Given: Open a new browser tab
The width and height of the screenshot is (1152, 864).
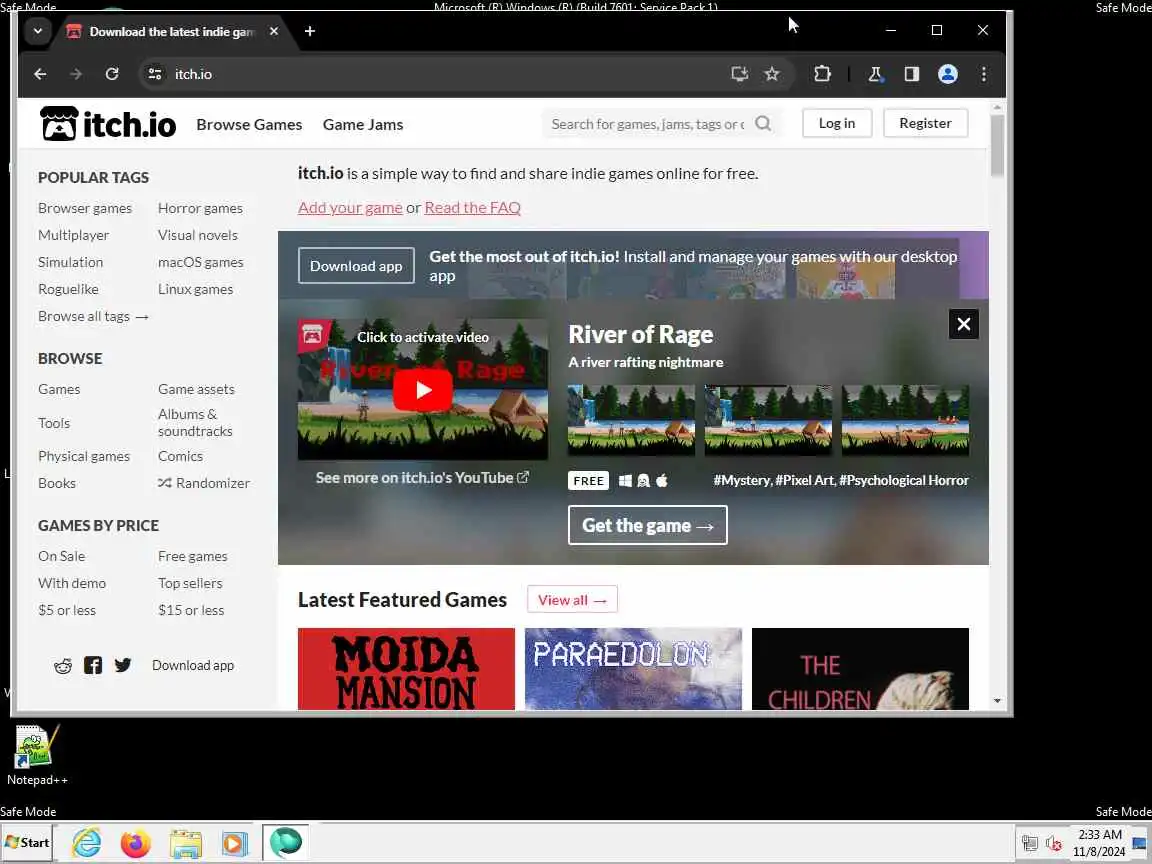Looking at the screenshot, I should tap(310, 31).
